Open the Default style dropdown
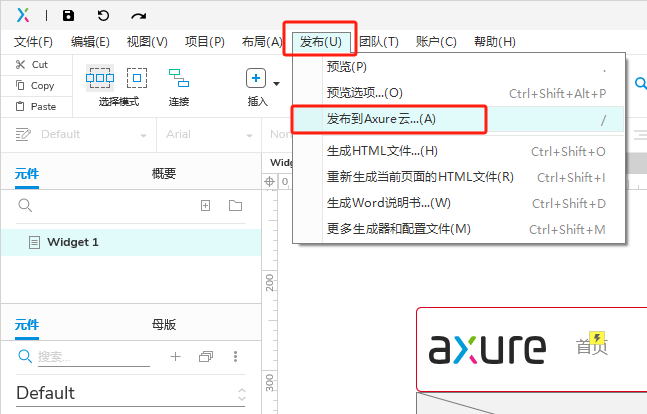Image resolution: width=647 pixels, height=414 pixels. tap(144, 135)
